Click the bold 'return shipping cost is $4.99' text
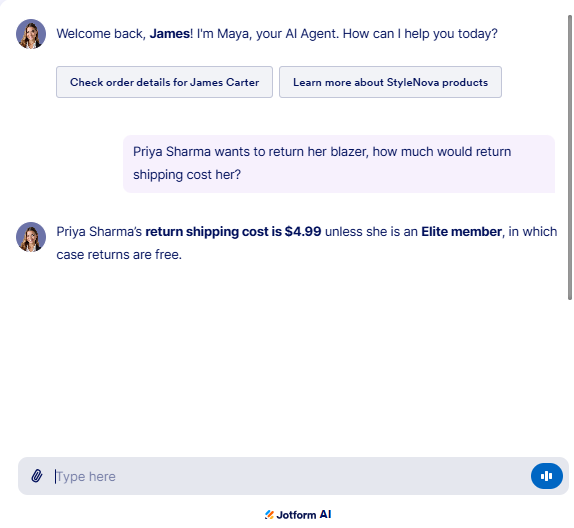The width and height of the screenshot is (574, 528). coord(233,232)
